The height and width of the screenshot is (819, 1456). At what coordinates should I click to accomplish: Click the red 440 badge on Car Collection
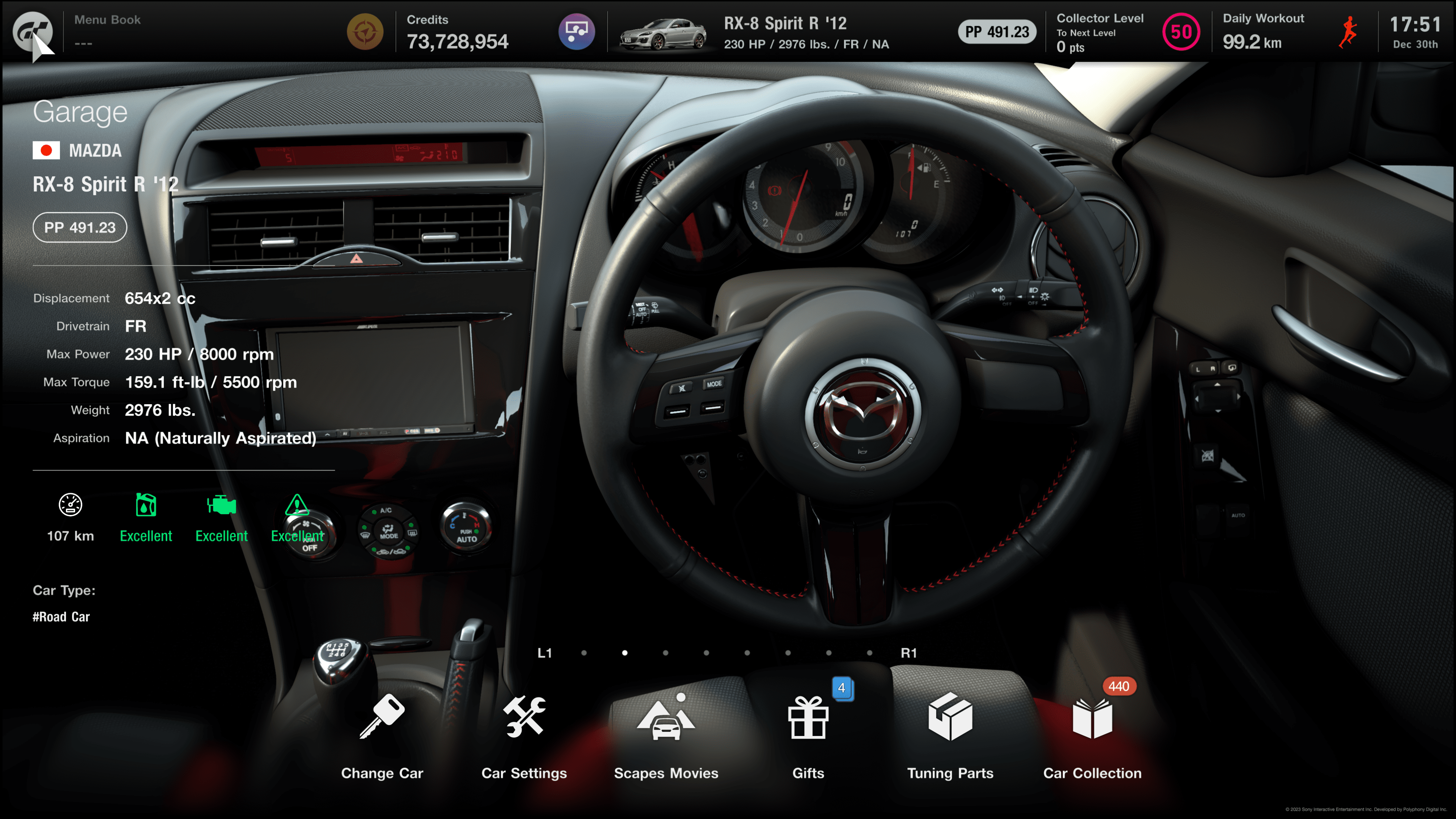pos(1119,687)
